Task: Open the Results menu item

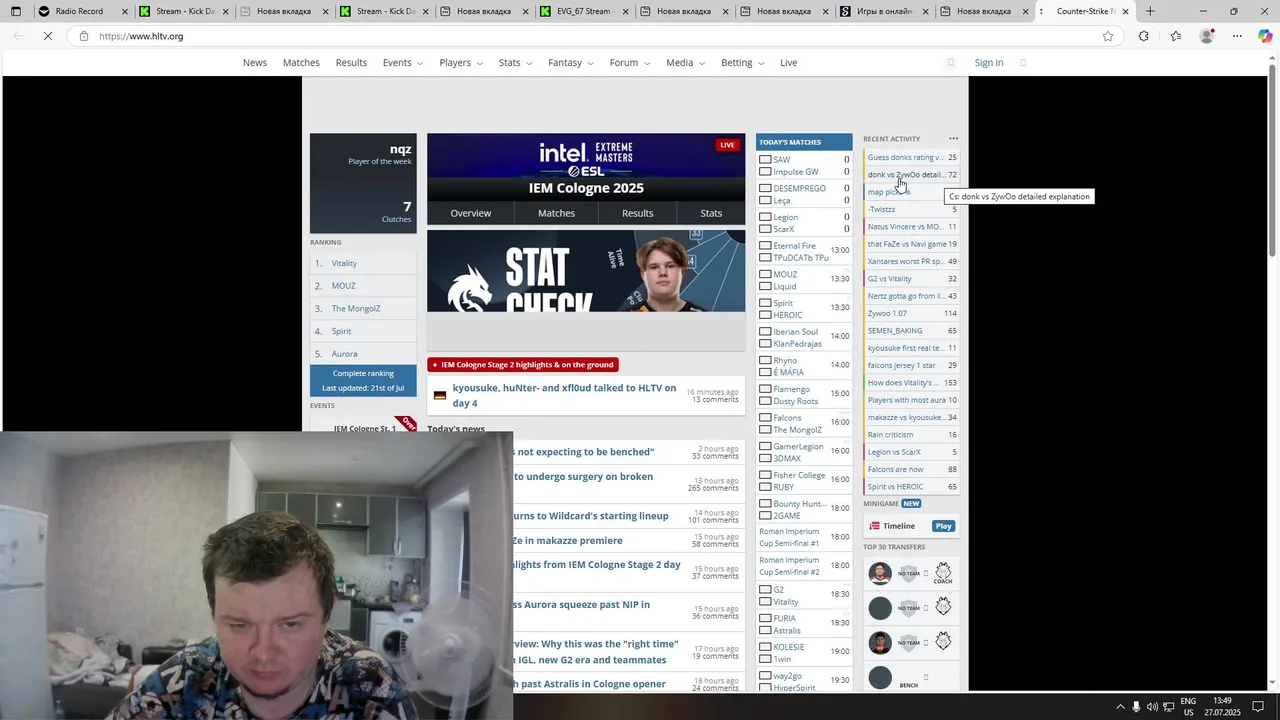Action: tap(351, 62)
